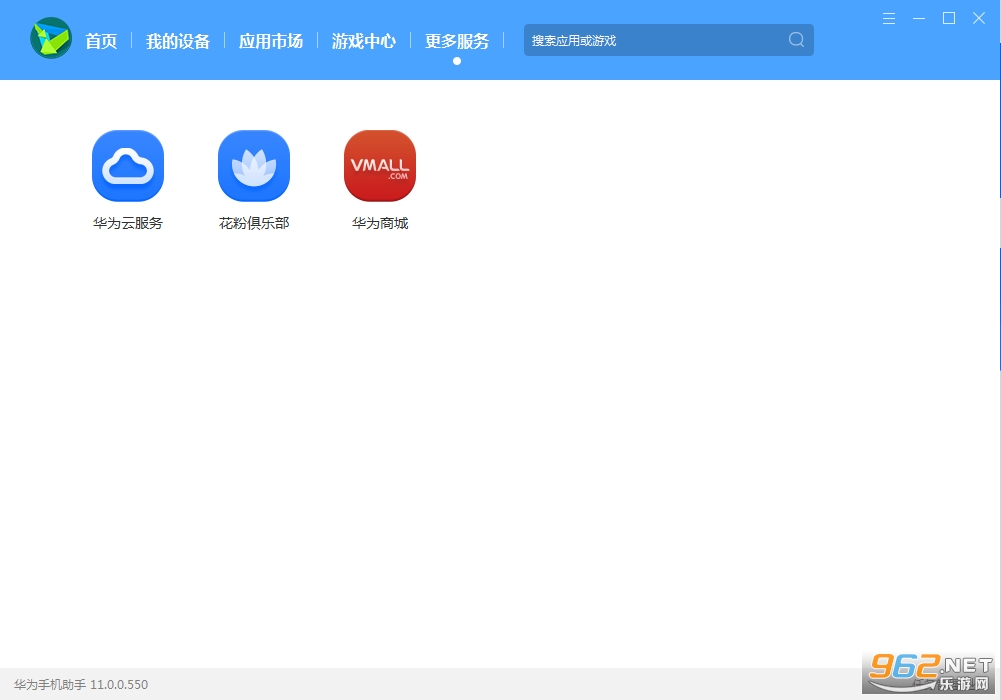
Task: Select the 更多服务 tab
Action: tap(457, 41)
